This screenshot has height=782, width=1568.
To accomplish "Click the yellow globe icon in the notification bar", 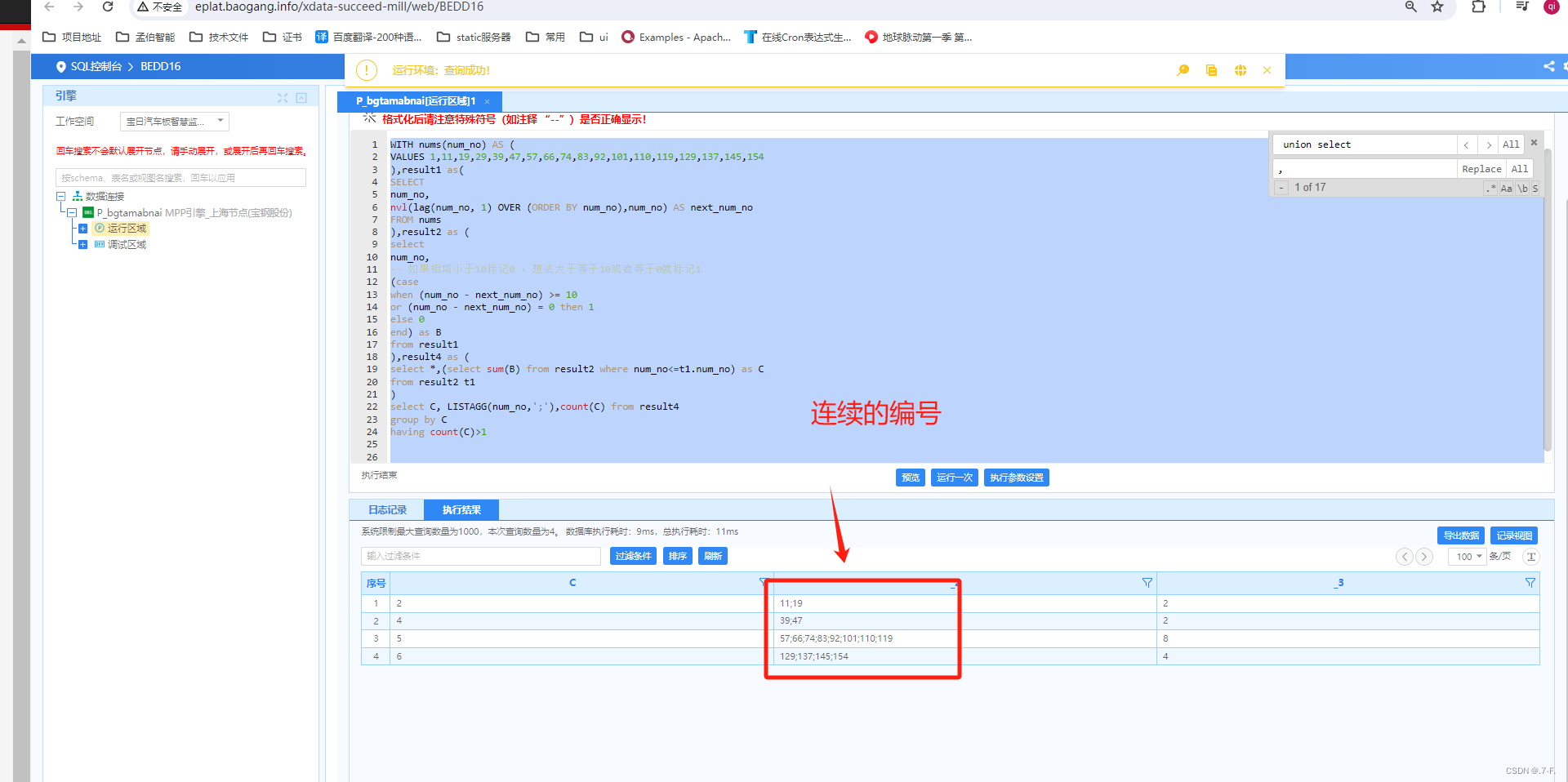I will click(1240, 70).
